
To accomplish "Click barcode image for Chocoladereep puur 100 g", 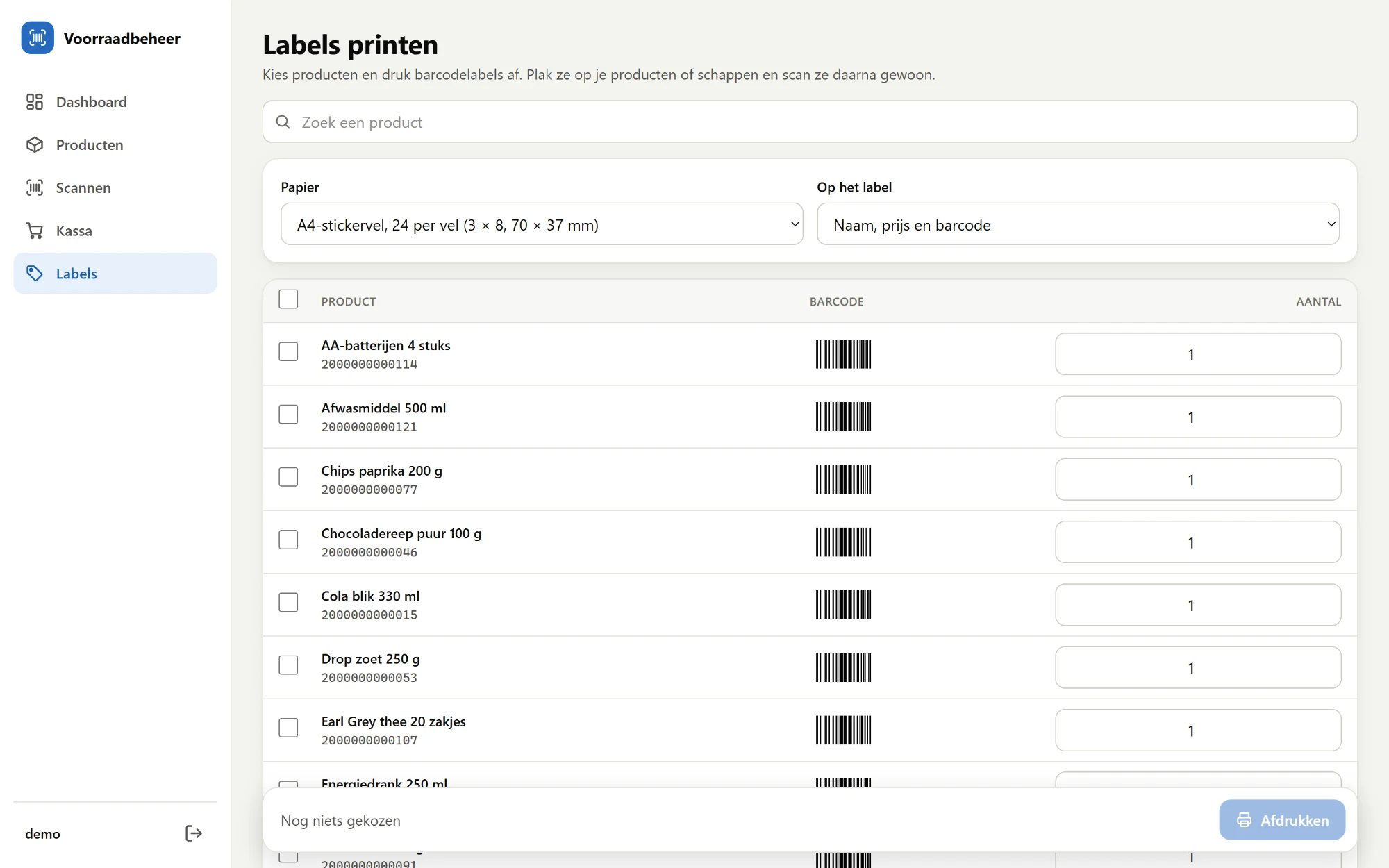I will [843, 542].
